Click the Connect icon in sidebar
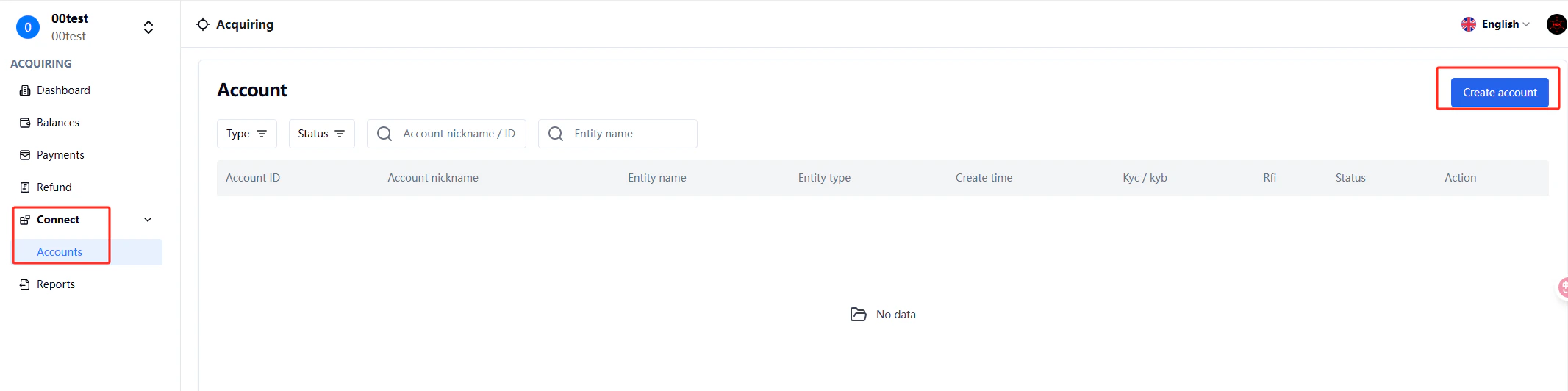Viewport: 1568px width, 391px height. pos(24,220)
